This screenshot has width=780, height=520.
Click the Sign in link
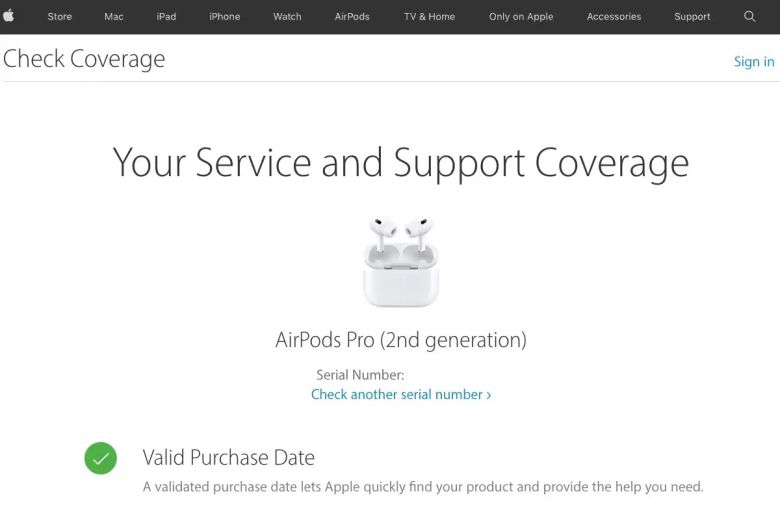pyautogui.click(x=754, y=62)
